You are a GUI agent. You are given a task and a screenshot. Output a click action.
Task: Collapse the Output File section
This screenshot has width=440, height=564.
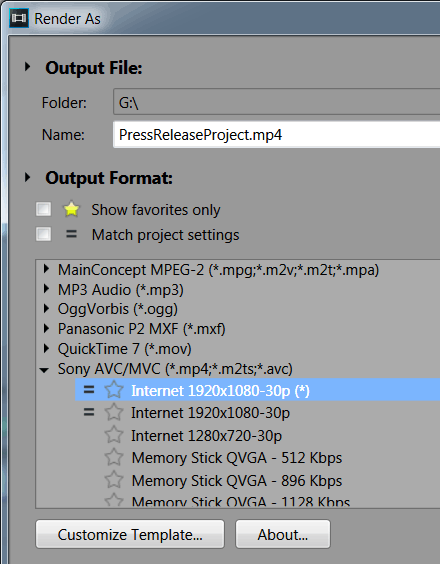click(27, 67)
